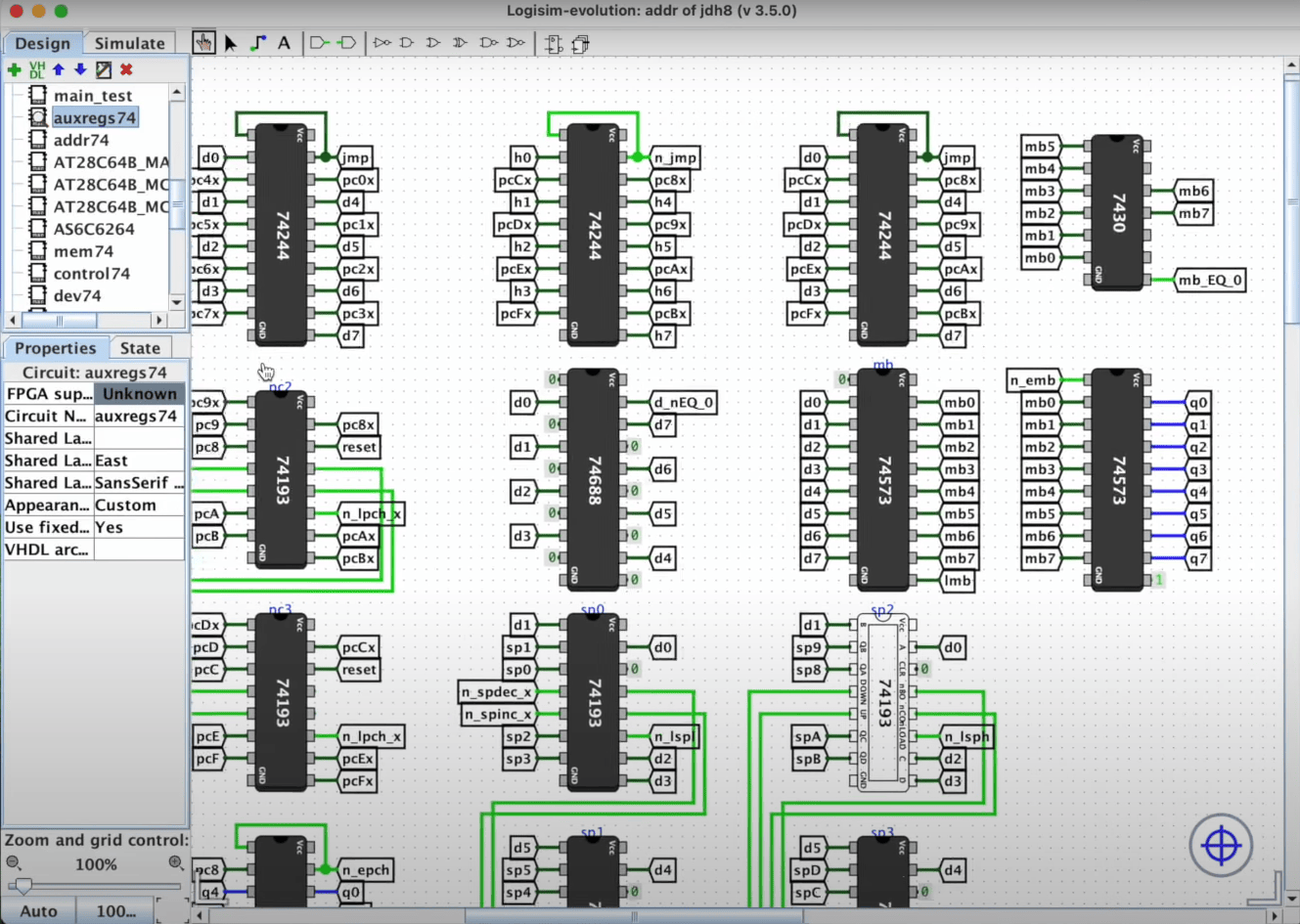Click the add VHDL entity icon
Viewport: 1300px width, 924px height.
(x=36, y=69)
